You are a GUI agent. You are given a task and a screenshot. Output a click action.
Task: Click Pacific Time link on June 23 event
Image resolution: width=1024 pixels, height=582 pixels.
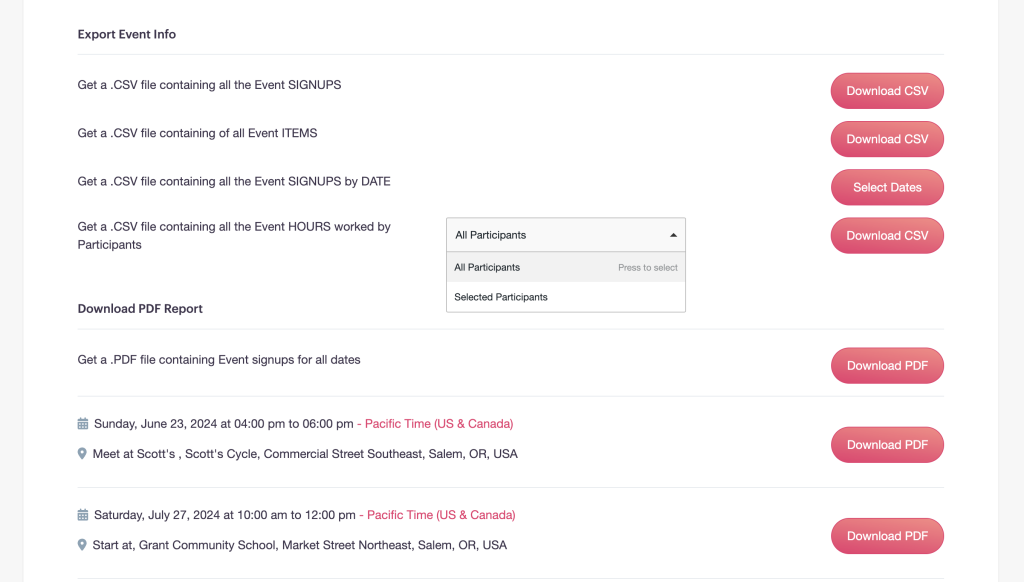(438, 424)
